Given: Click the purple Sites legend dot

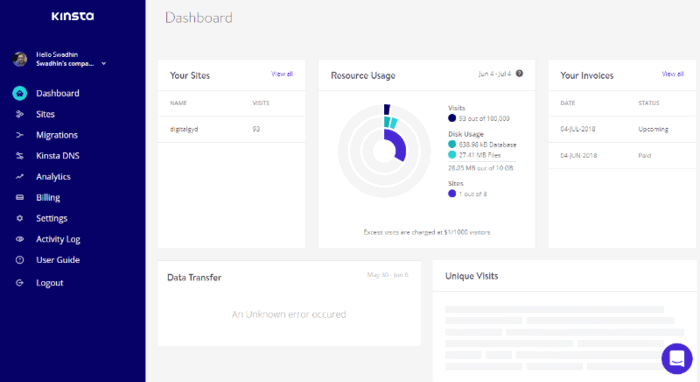Looking at the screenshot, I should [452, 194].
